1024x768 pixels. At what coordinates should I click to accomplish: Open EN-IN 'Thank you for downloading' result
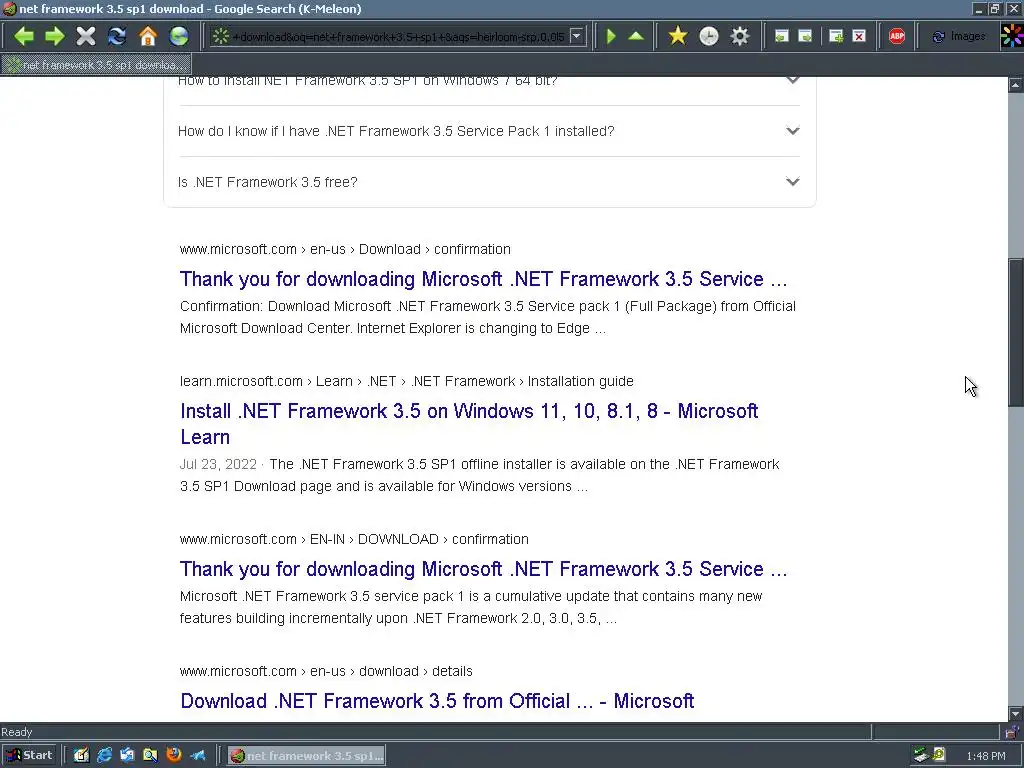tap(483, 569)
